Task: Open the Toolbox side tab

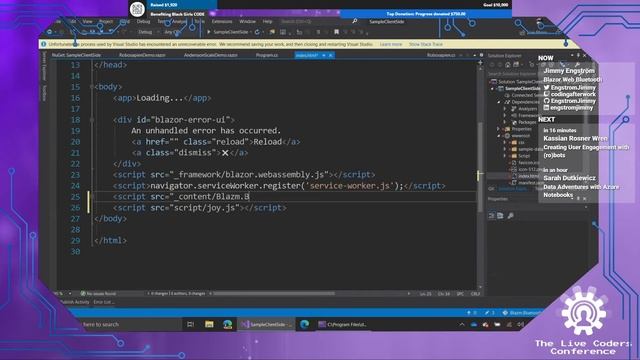Action: click(44, 93)
